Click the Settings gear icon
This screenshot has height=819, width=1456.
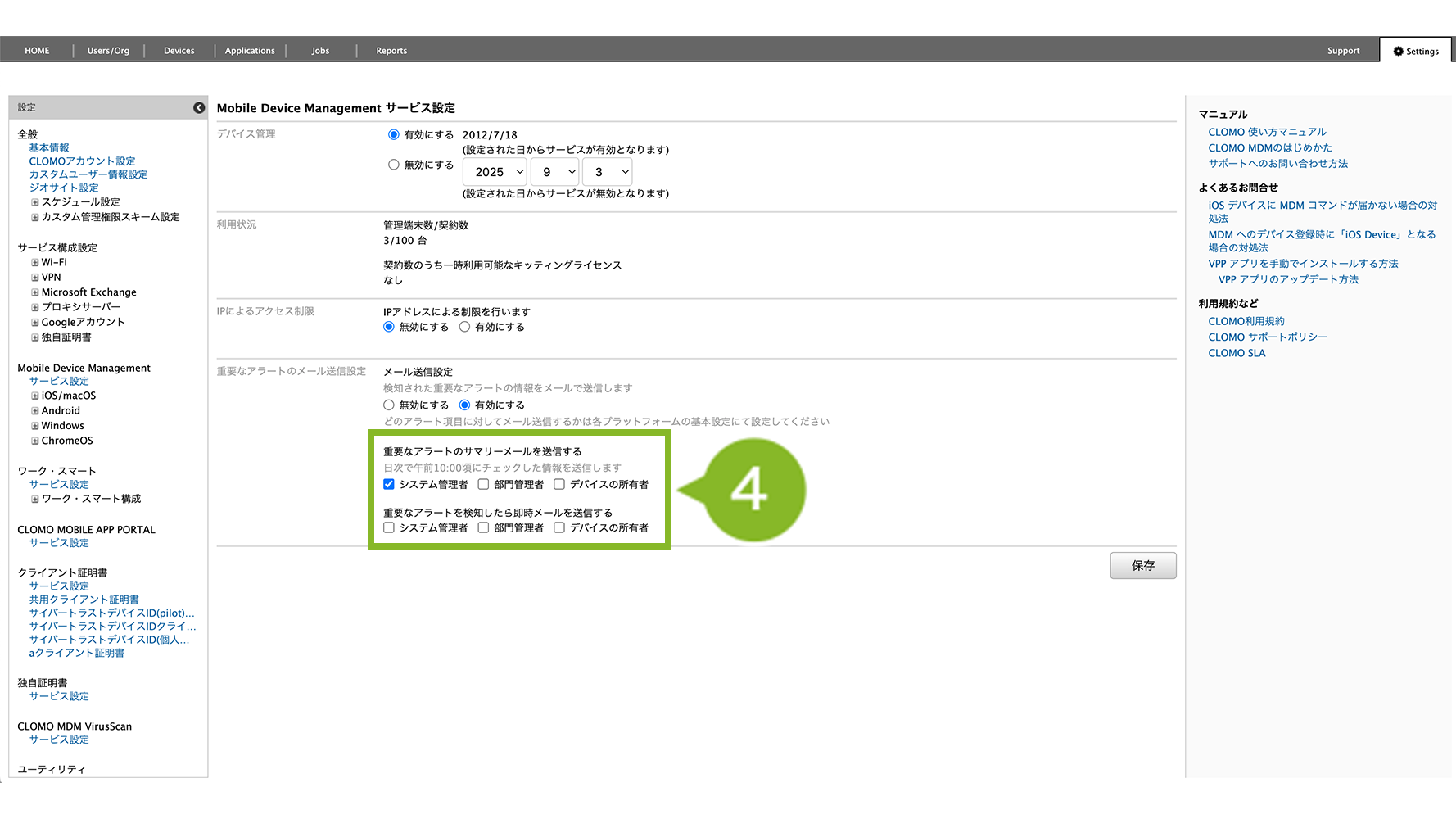click(x=1398, y=51)
